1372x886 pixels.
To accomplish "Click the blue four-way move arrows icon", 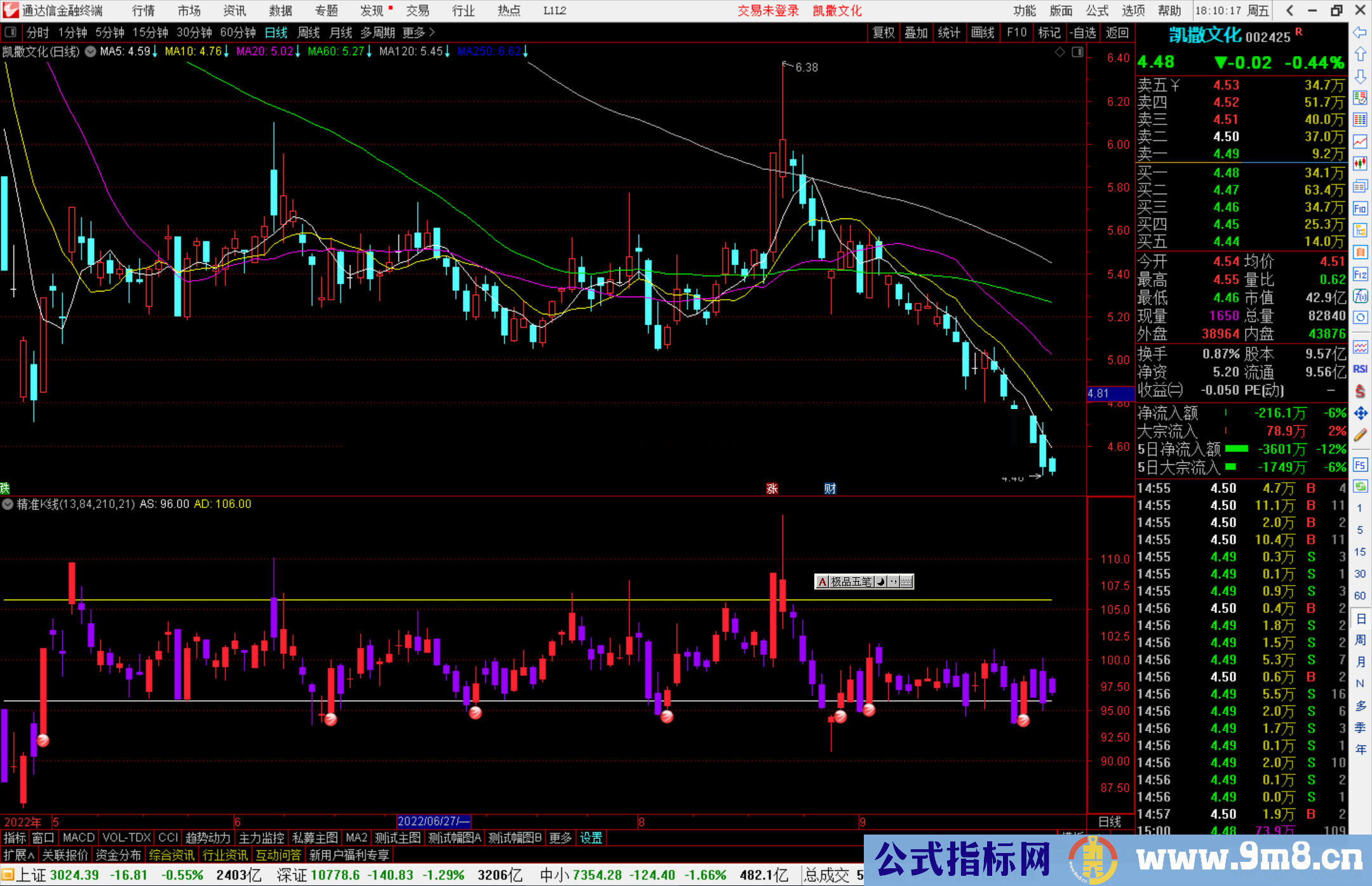I will (1360, 413).
